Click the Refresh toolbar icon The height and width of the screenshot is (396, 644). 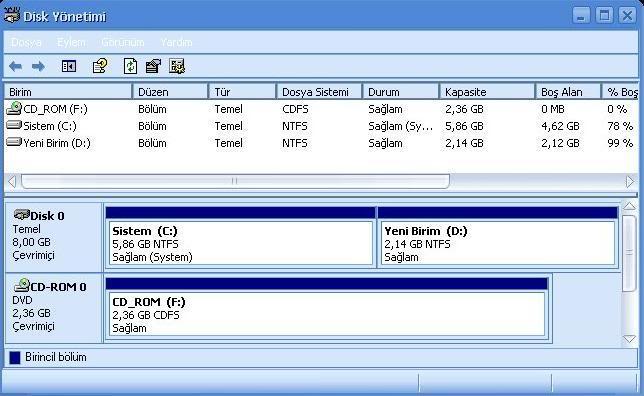tap(130, 66)
